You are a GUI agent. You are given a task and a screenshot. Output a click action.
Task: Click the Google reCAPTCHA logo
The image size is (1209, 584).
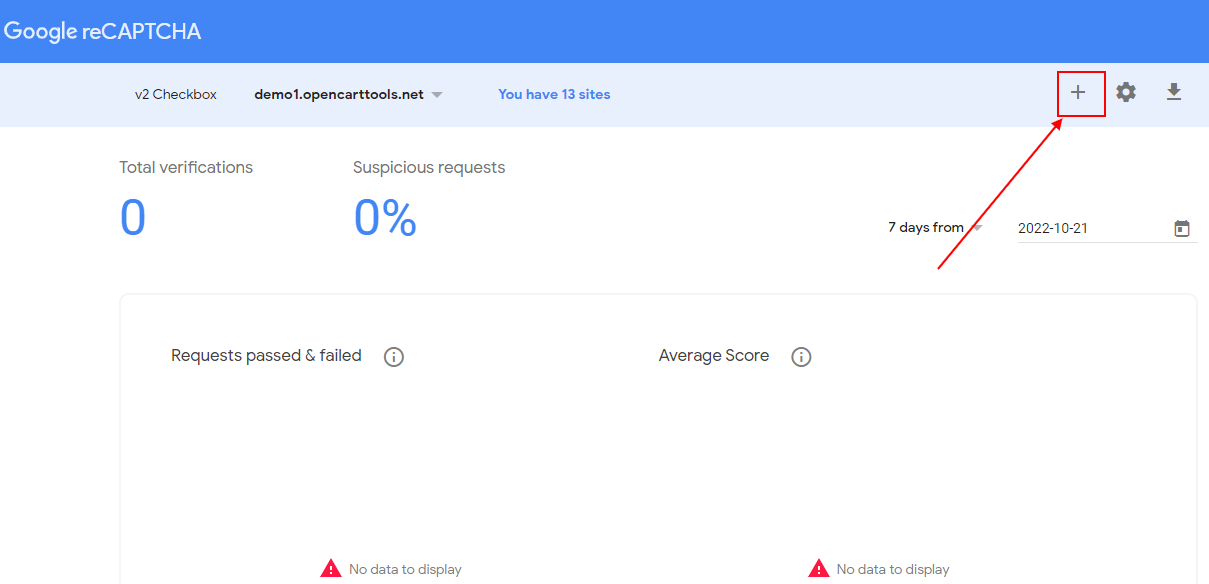(102, 31)
